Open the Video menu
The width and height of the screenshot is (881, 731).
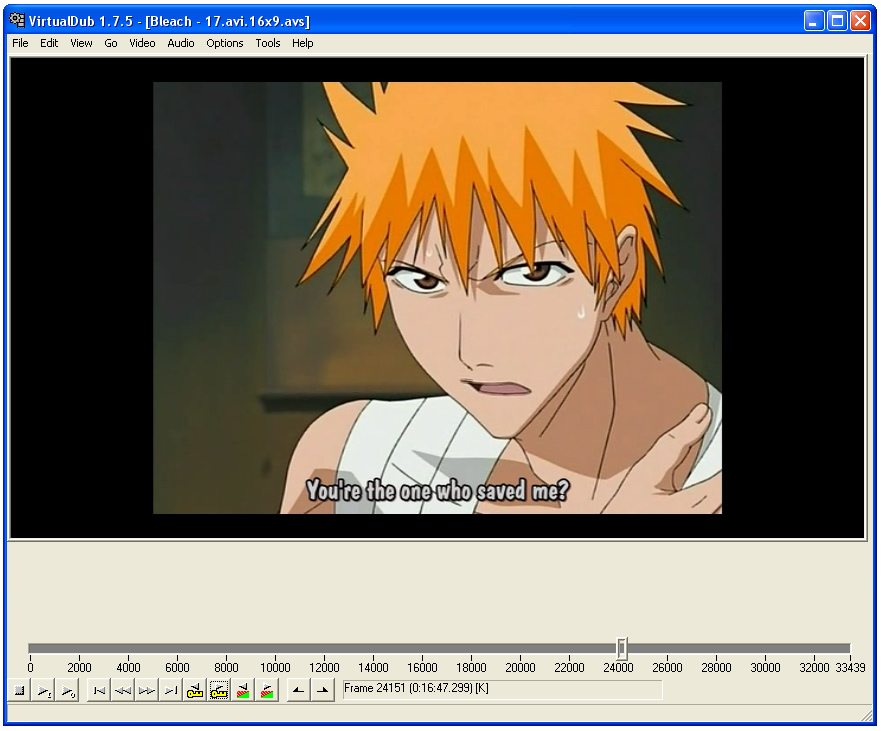click(142, 43)
